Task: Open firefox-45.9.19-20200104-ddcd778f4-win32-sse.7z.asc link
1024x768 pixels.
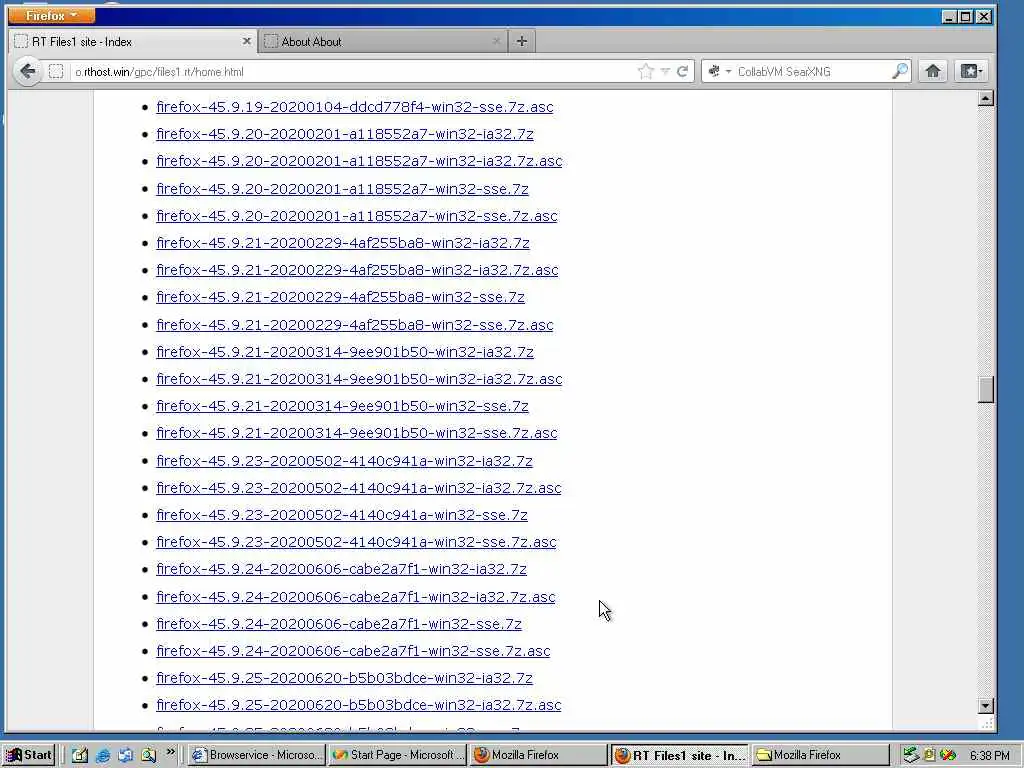Action: coord(355,107)
